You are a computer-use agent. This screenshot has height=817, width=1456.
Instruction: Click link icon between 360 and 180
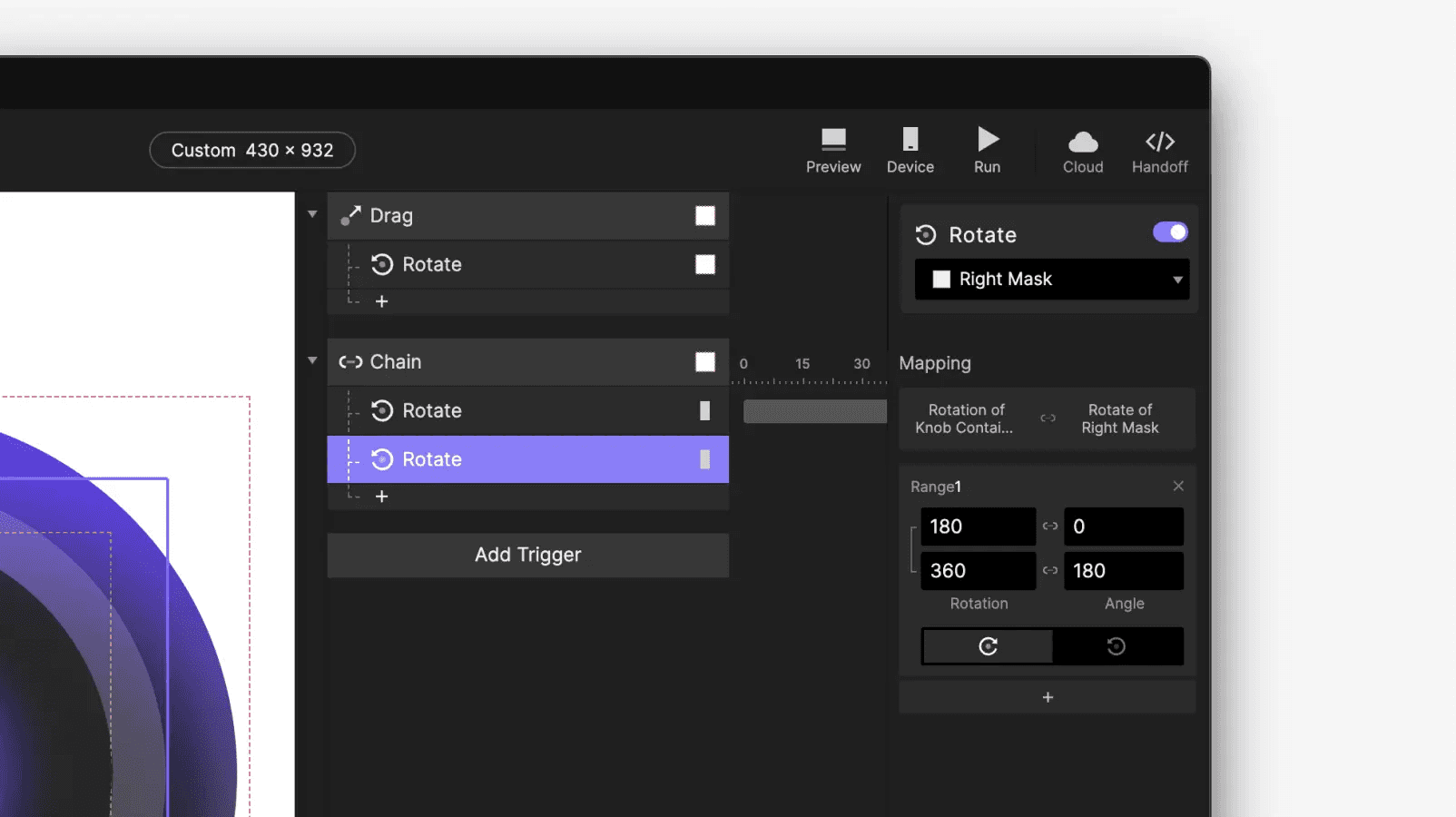(x=1050, y=571)
